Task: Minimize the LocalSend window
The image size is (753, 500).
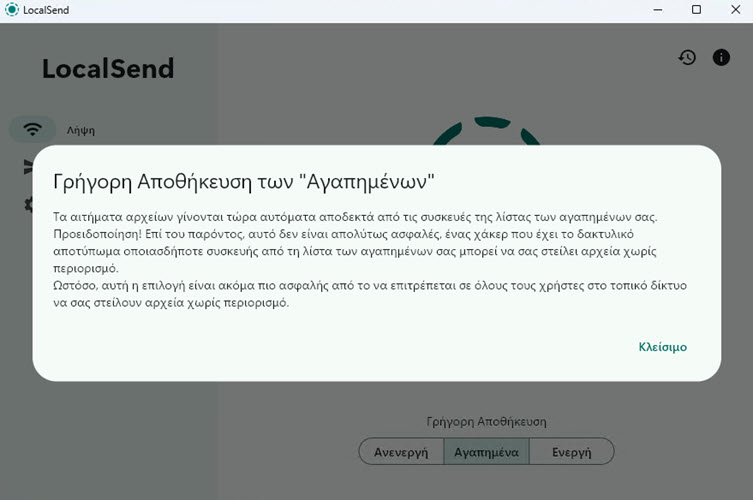Action: point(657,10)
